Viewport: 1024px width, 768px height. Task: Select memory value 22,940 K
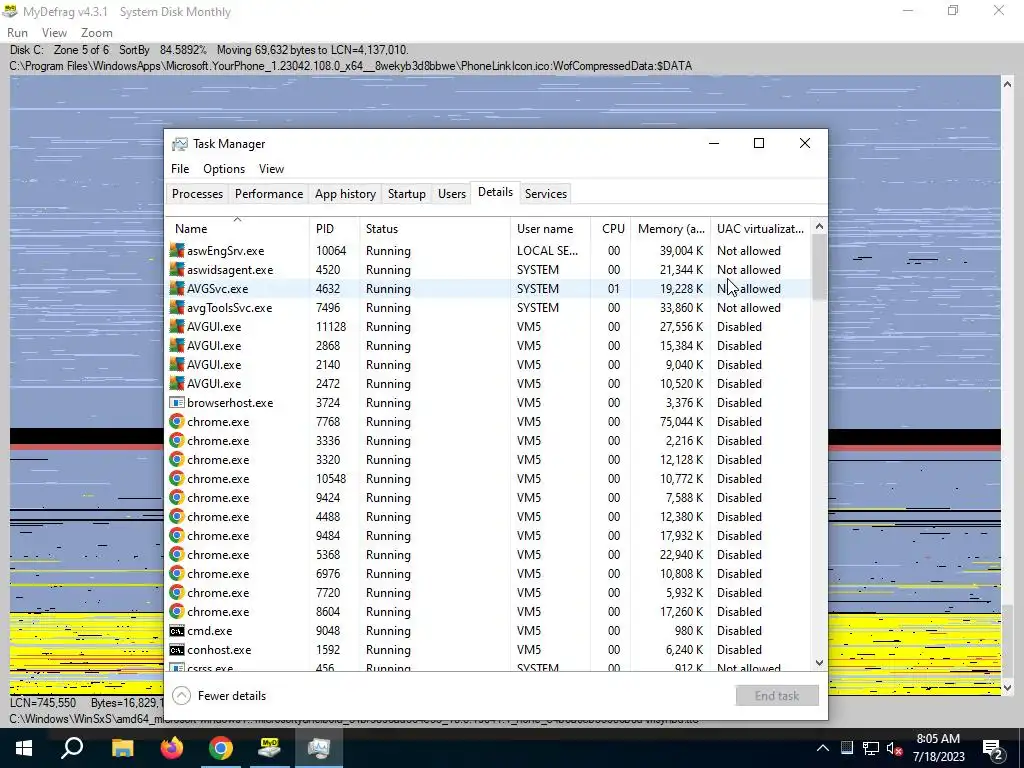click(681, 554)
